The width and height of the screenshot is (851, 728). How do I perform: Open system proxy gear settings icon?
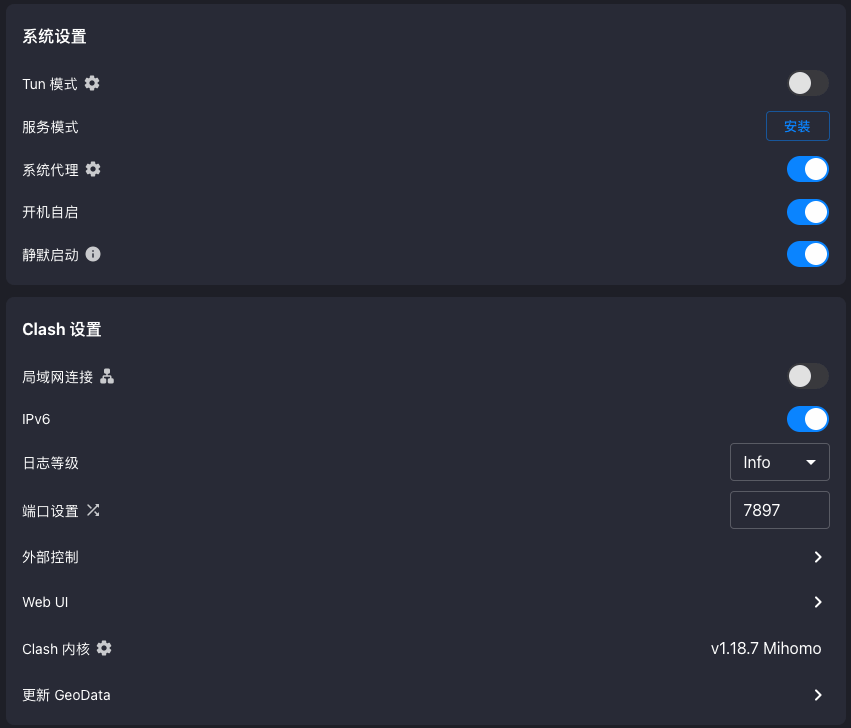(93, 169)
